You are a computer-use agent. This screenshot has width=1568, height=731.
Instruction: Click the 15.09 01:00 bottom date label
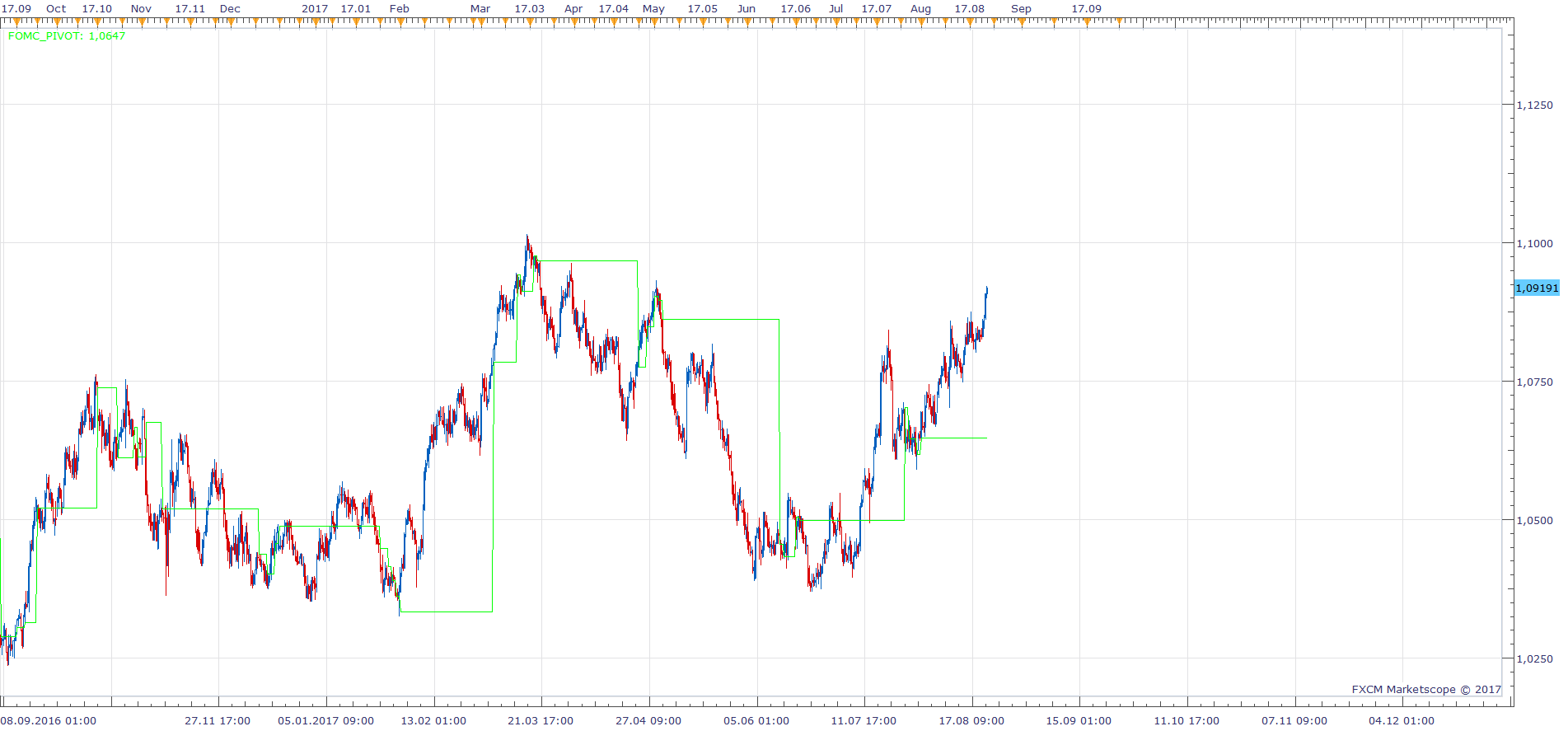tap(1079, 720)
